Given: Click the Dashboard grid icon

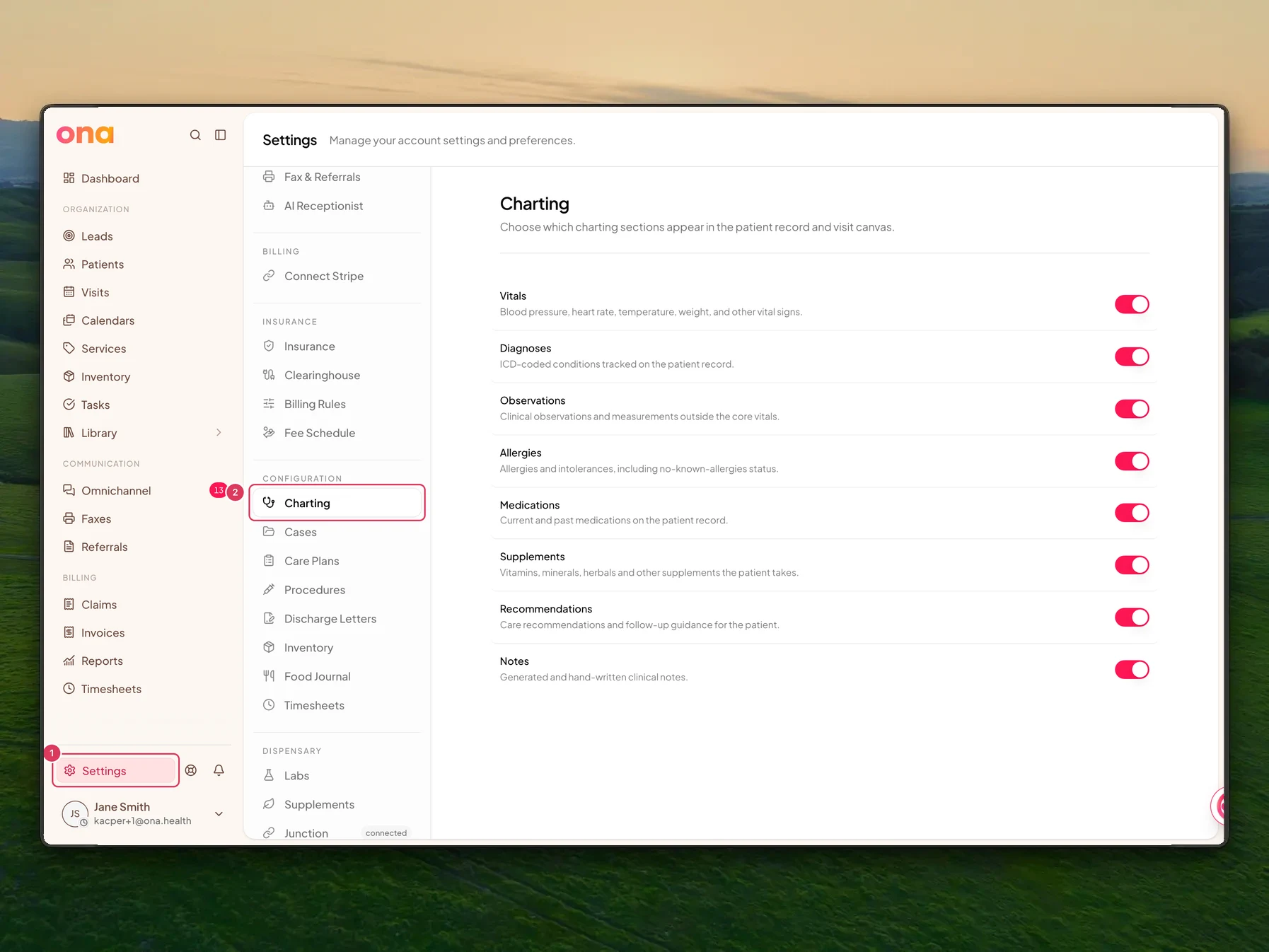Looking at the screenshot, I should pos(69,178).
